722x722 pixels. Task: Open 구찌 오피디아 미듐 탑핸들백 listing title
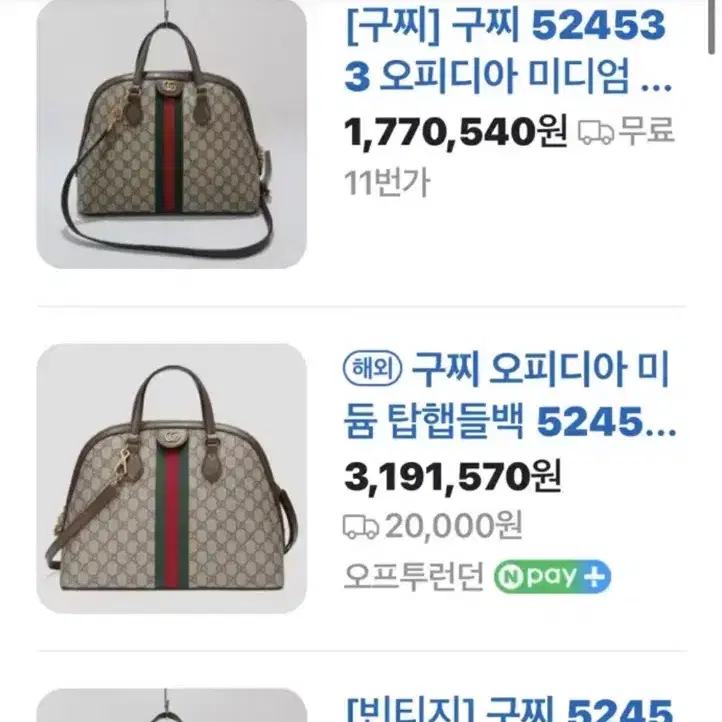point(510,395)
